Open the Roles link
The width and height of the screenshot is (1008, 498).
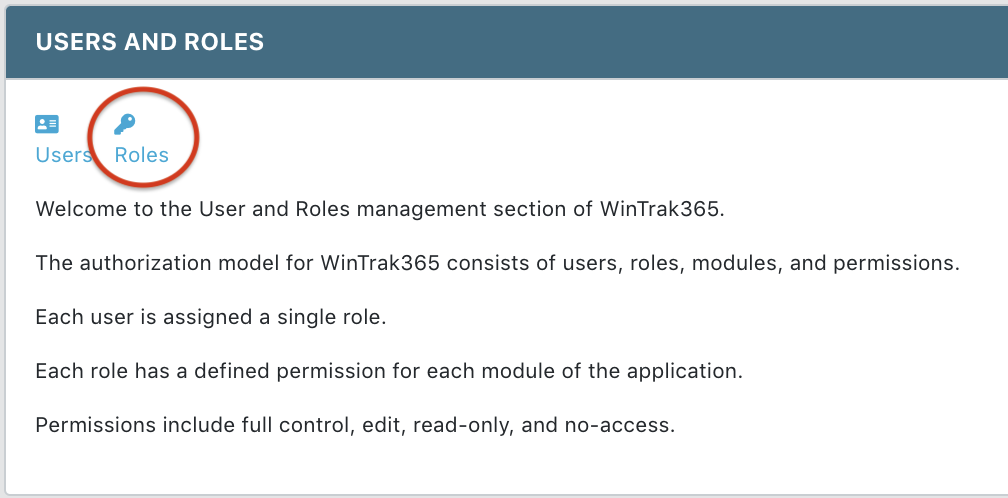coord(142,155)
